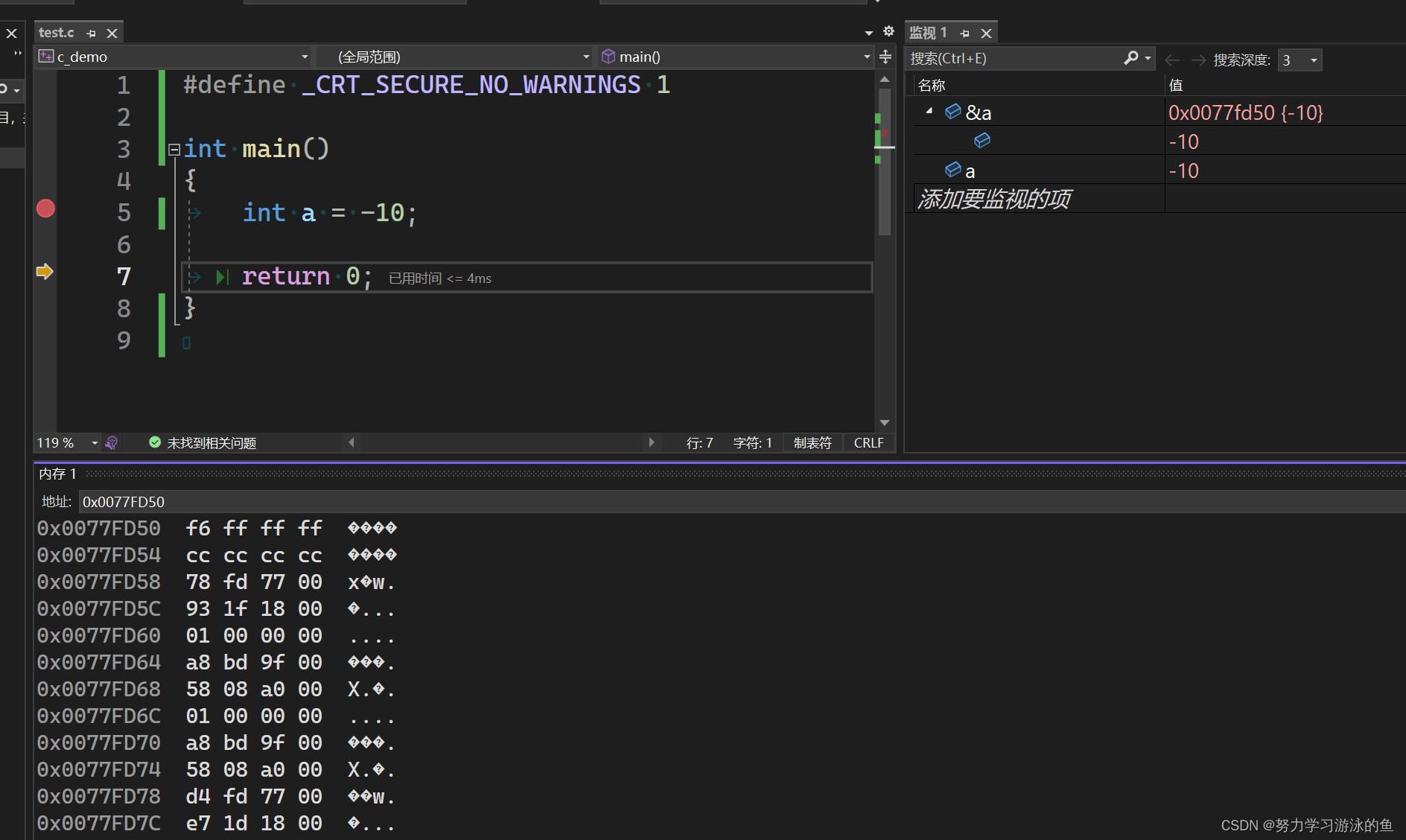Click the editor vertical scrollbar down arrow

point(885,423)
